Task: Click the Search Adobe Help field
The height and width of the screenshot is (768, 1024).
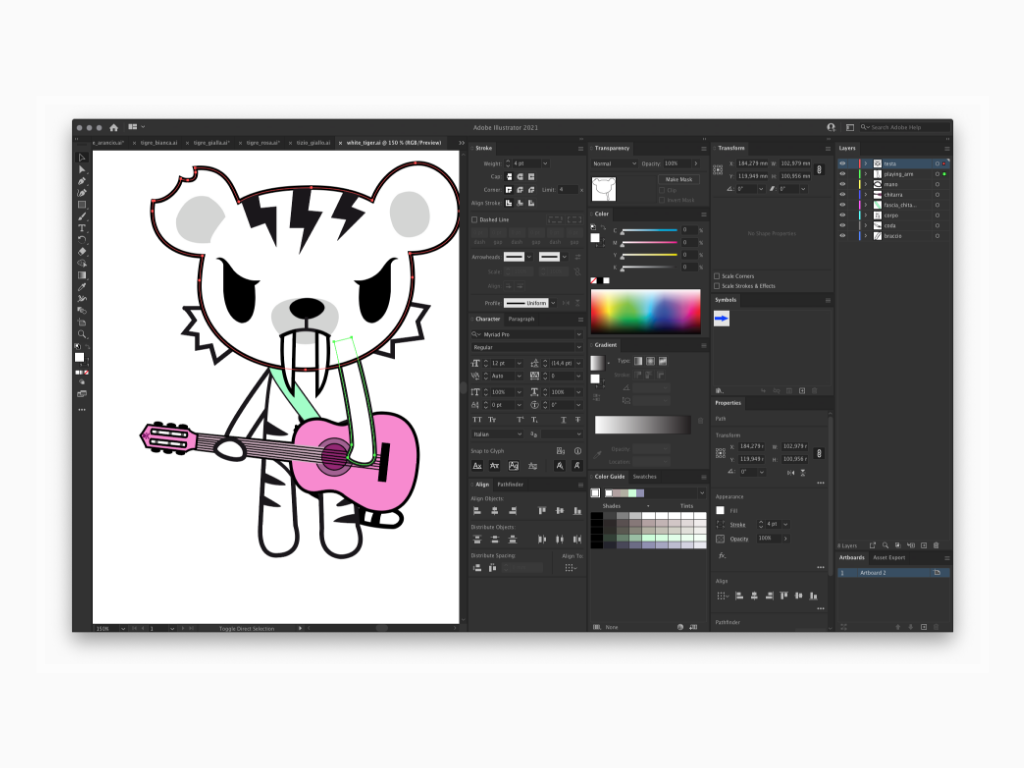Action: coord(904,127)
